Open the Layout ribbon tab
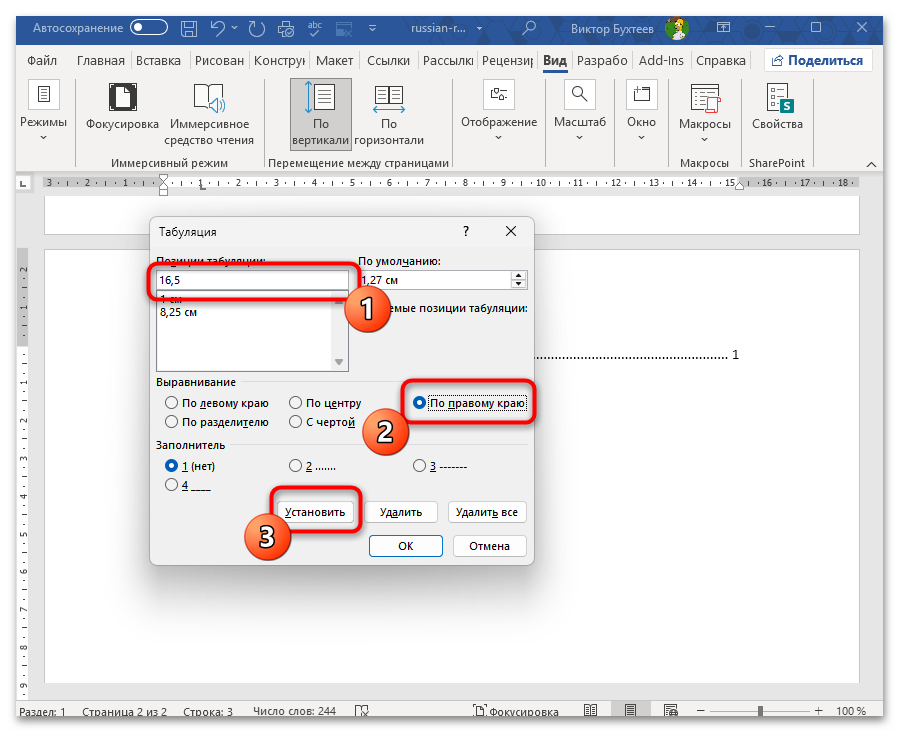 click(x=334, y=61)
